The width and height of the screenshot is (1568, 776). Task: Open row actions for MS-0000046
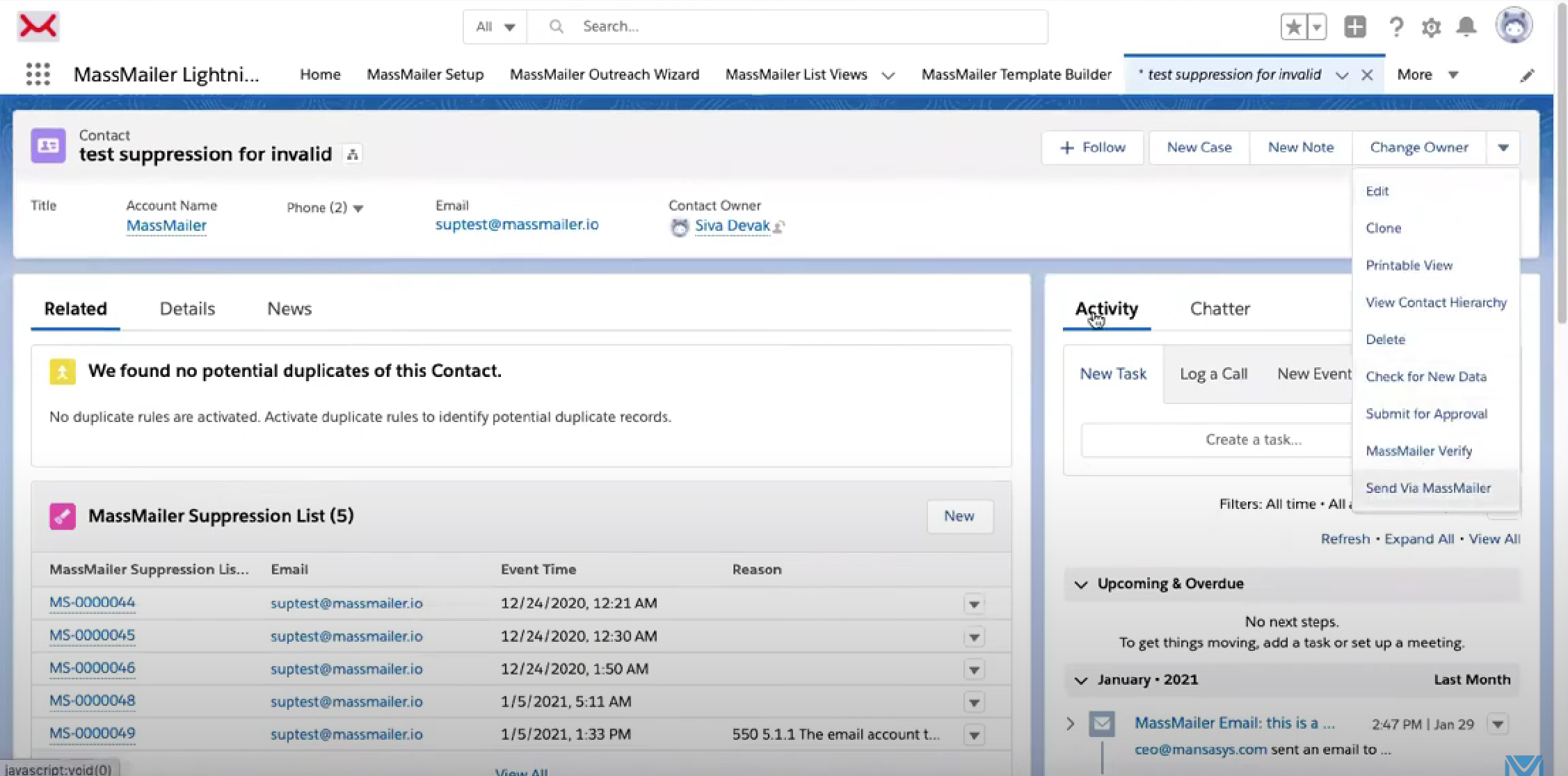pyautogui.click(x=974, y=670)
